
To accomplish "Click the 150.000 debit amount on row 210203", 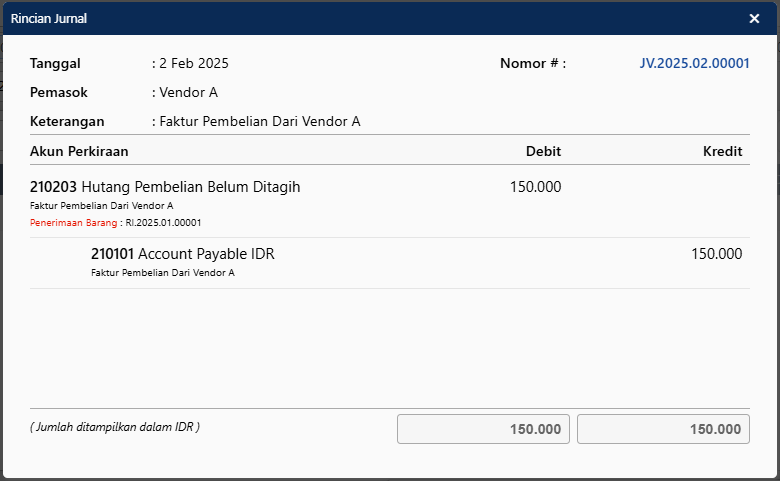I will coord(535,187).
